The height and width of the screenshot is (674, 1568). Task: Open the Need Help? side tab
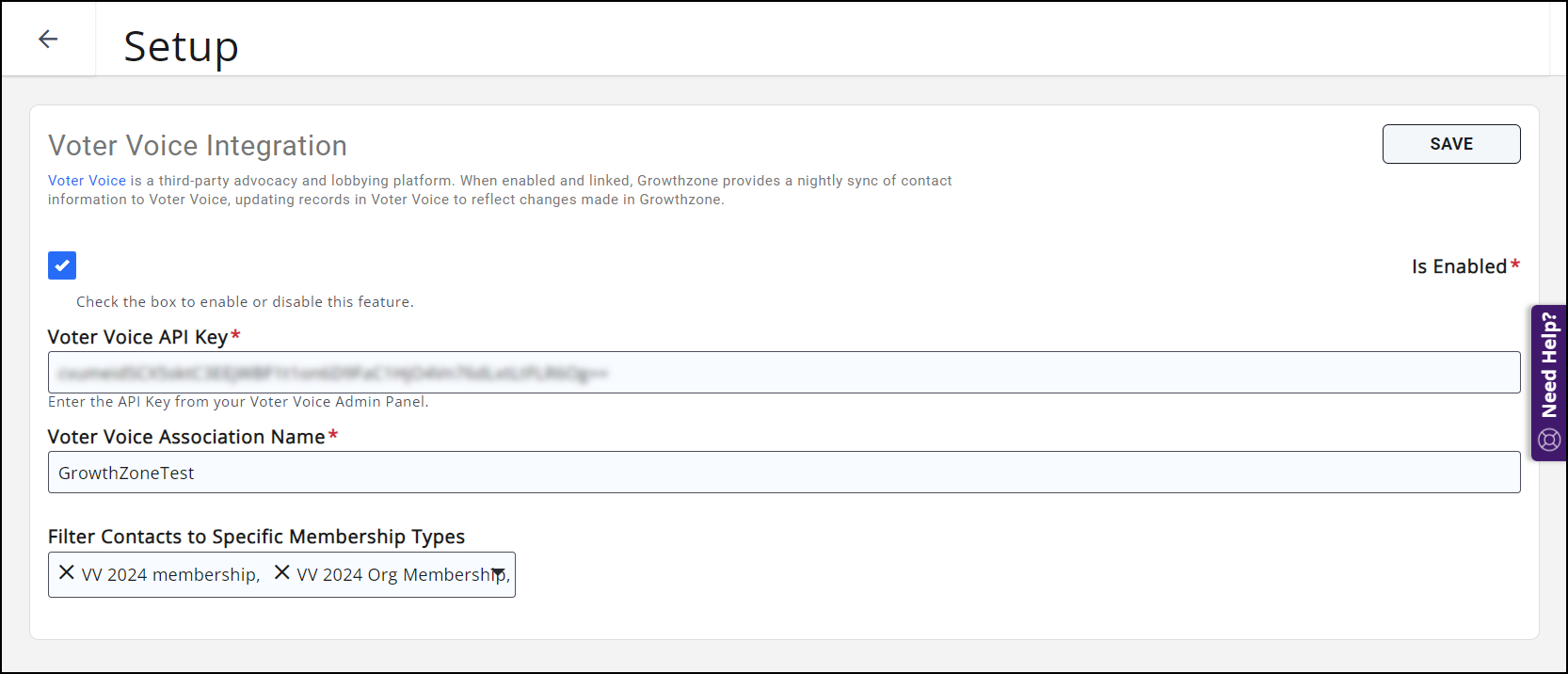pyautogui.click(x=1548, y=383)
